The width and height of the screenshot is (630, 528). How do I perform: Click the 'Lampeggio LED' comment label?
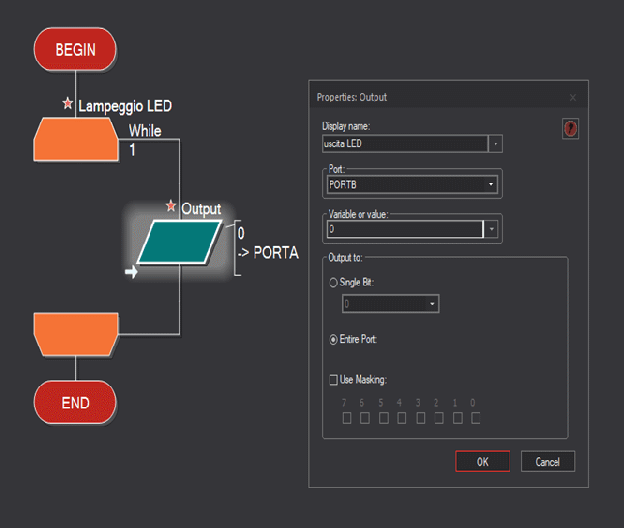coord(125,106)
